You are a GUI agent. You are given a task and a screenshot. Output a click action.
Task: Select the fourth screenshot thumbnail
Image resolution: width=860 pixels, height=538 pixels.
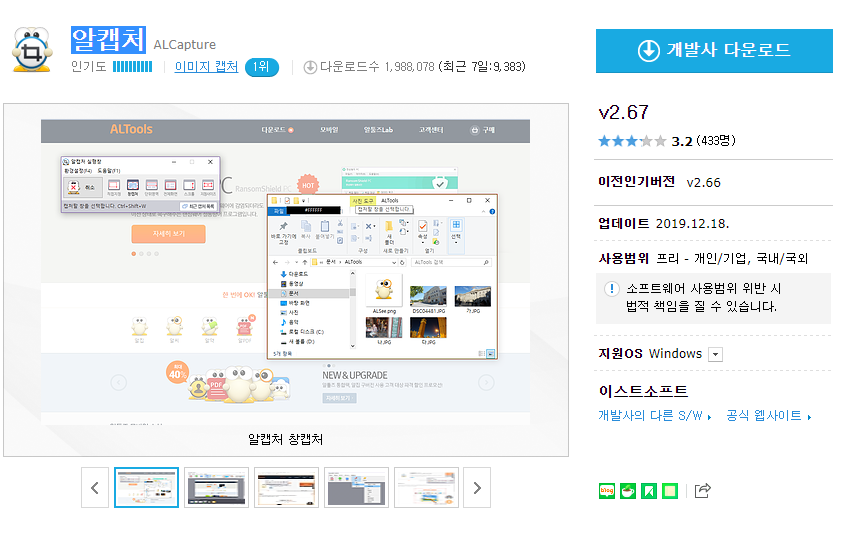click(x=357, y=488)
